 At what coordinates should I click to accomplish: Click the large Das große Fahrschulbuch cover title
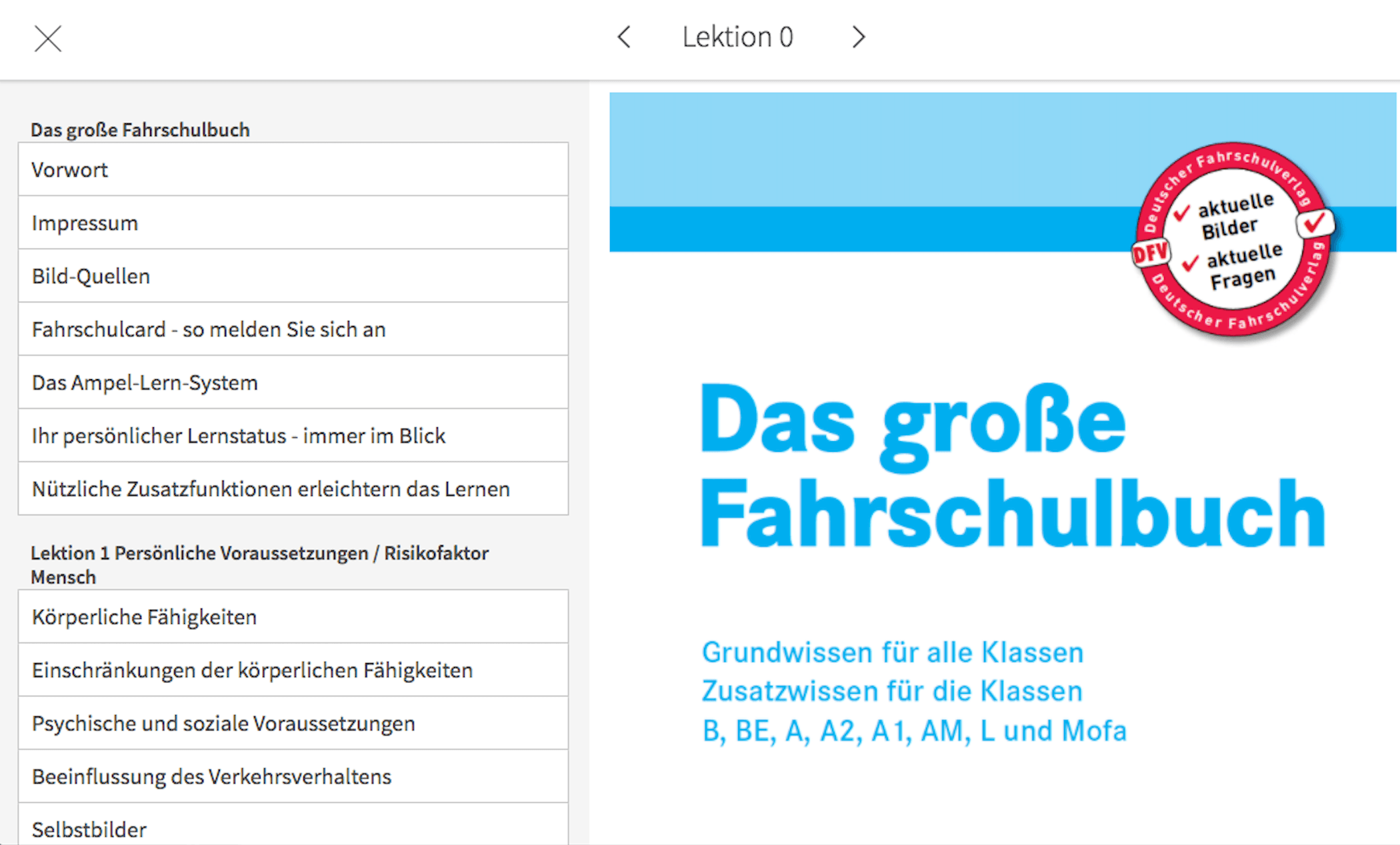point(1013,465)
